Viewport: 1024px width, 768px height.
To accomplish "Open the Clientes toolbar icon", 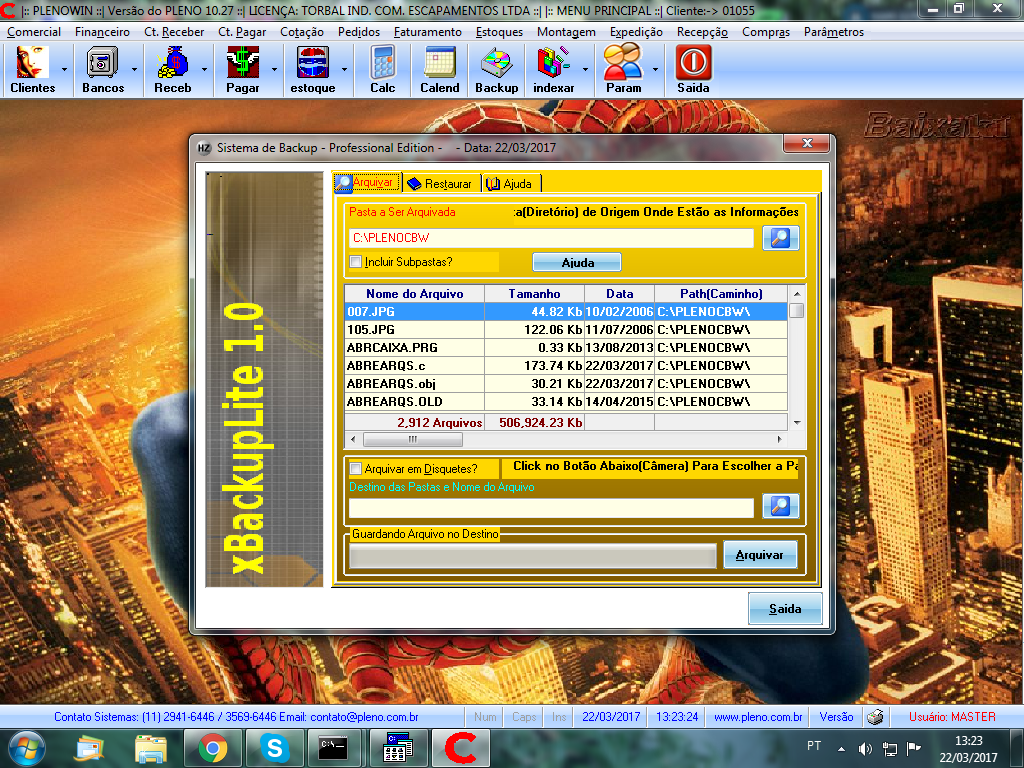I will (x=33, y=69).
